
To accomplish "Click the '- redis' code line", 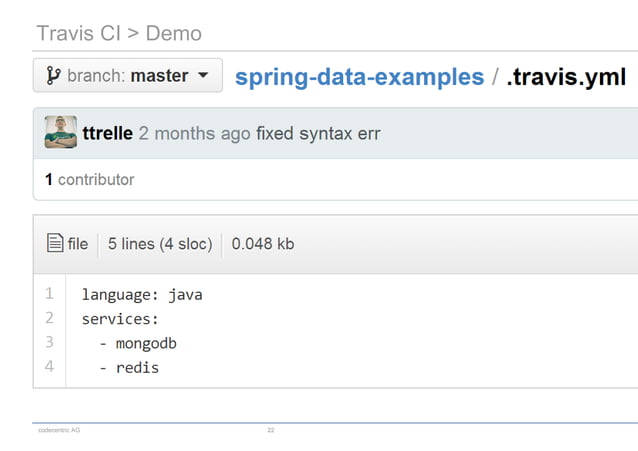I will pyautogui.click(x=129, y=368).
